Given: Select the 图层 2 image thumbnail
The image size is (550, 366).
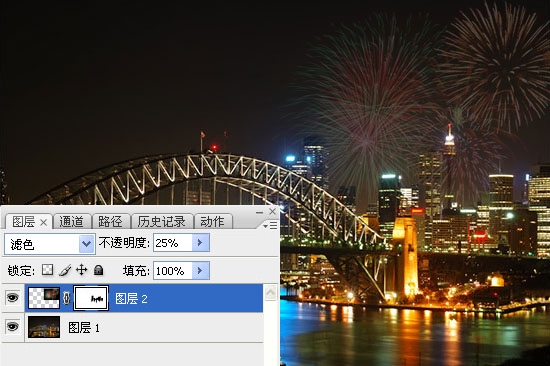Looking at the screenshot, I should 44,298.
